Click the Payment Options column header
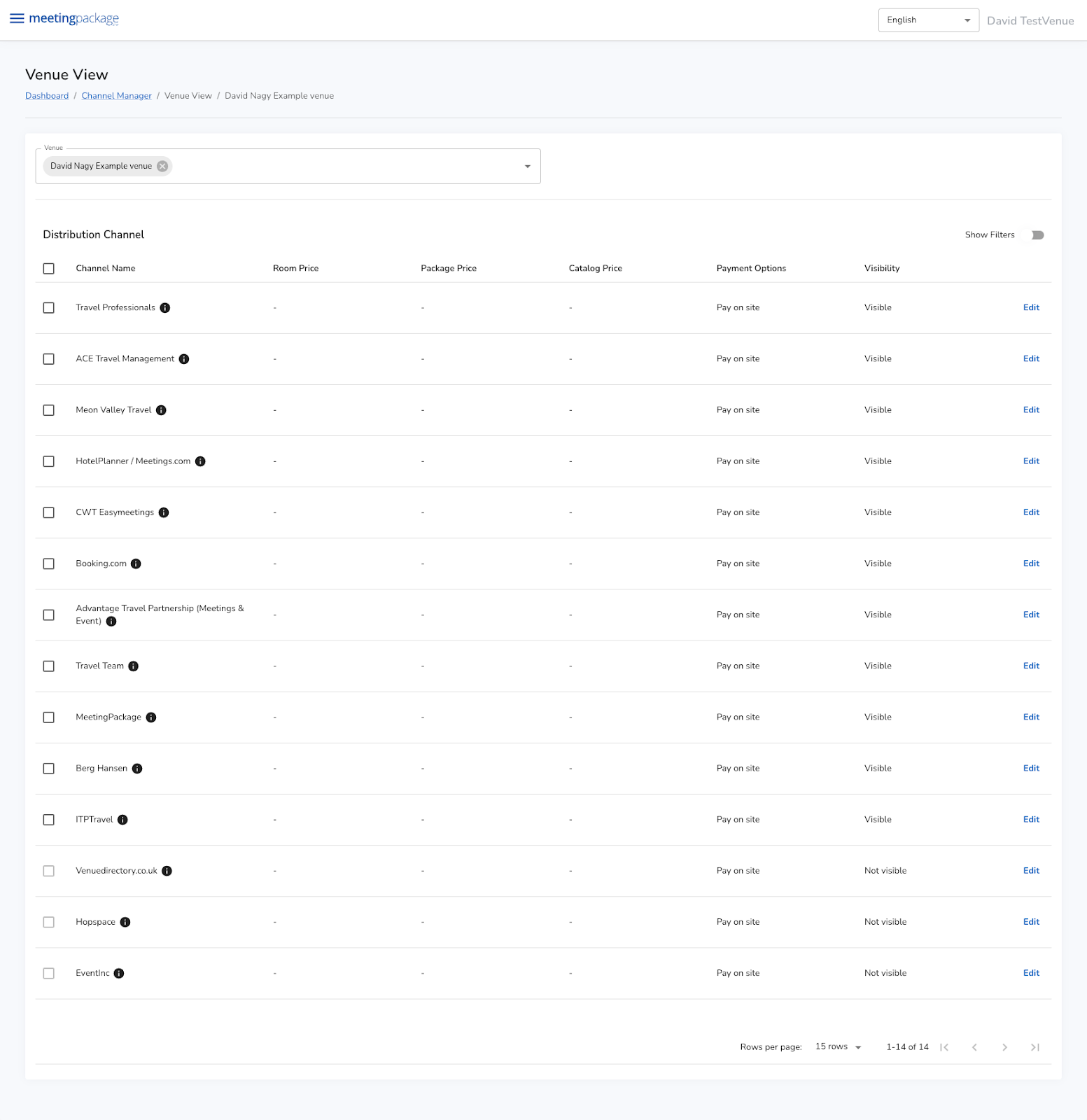The image size is (1087, 1120). click(x=751, y=268)
